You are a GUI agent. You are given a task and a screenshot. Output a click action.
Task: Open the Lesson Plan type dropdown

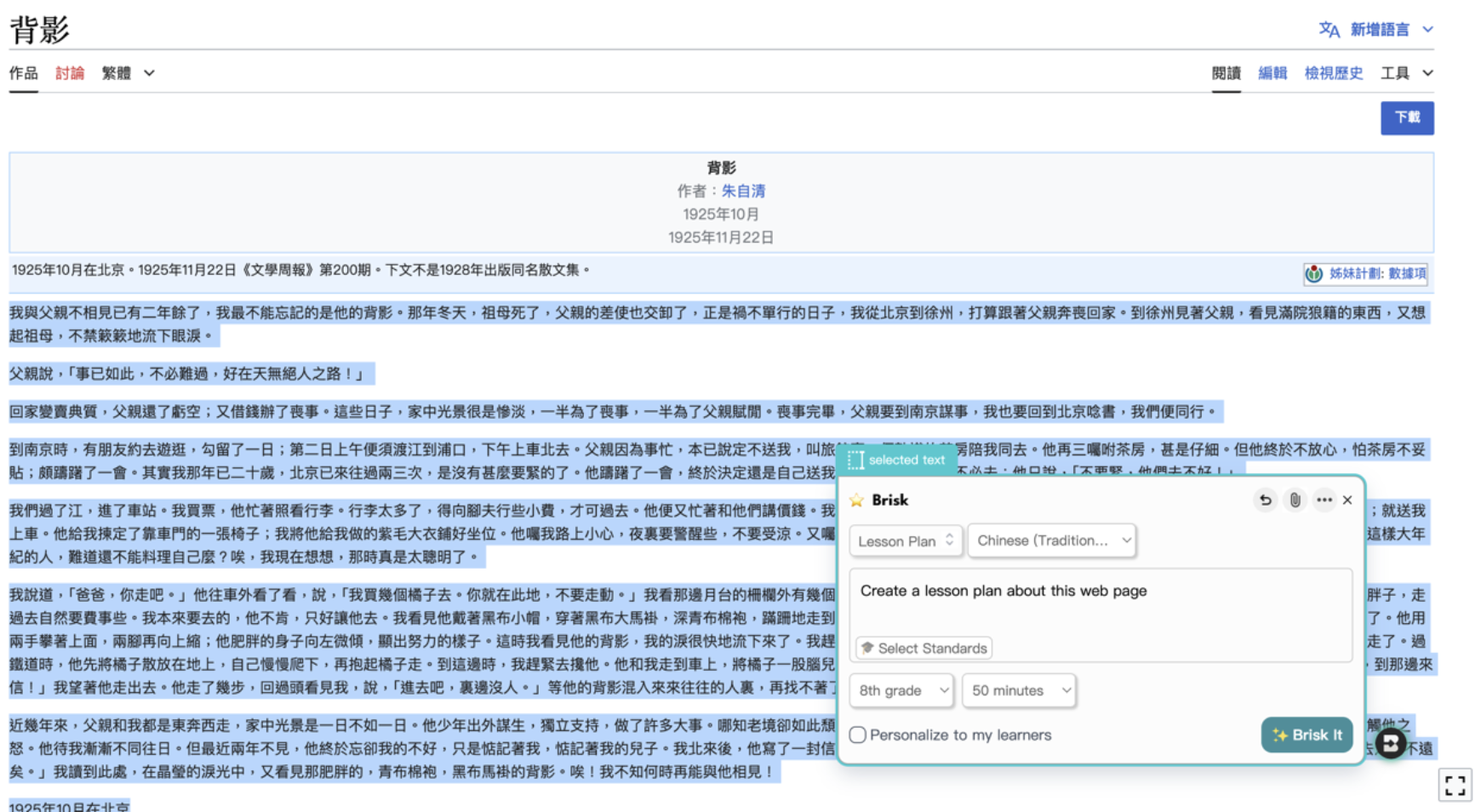tap(906, 540)
